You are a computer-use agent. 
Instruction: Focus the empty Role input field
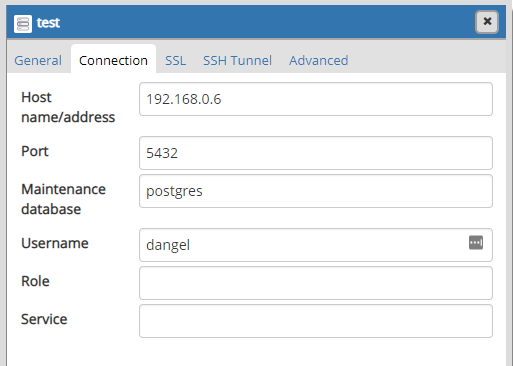click(x=316, y=283)
